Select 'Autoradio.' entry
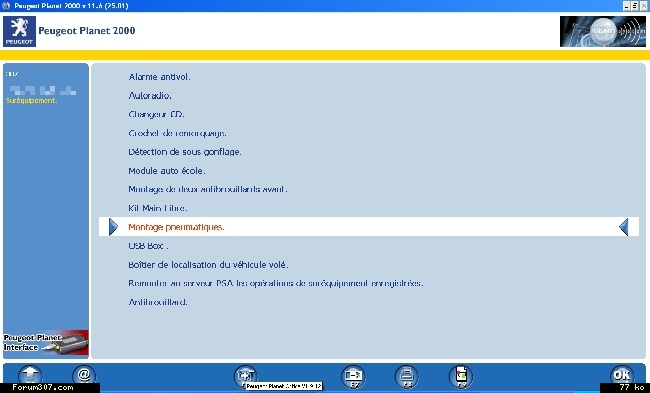 tap(150, 96)
